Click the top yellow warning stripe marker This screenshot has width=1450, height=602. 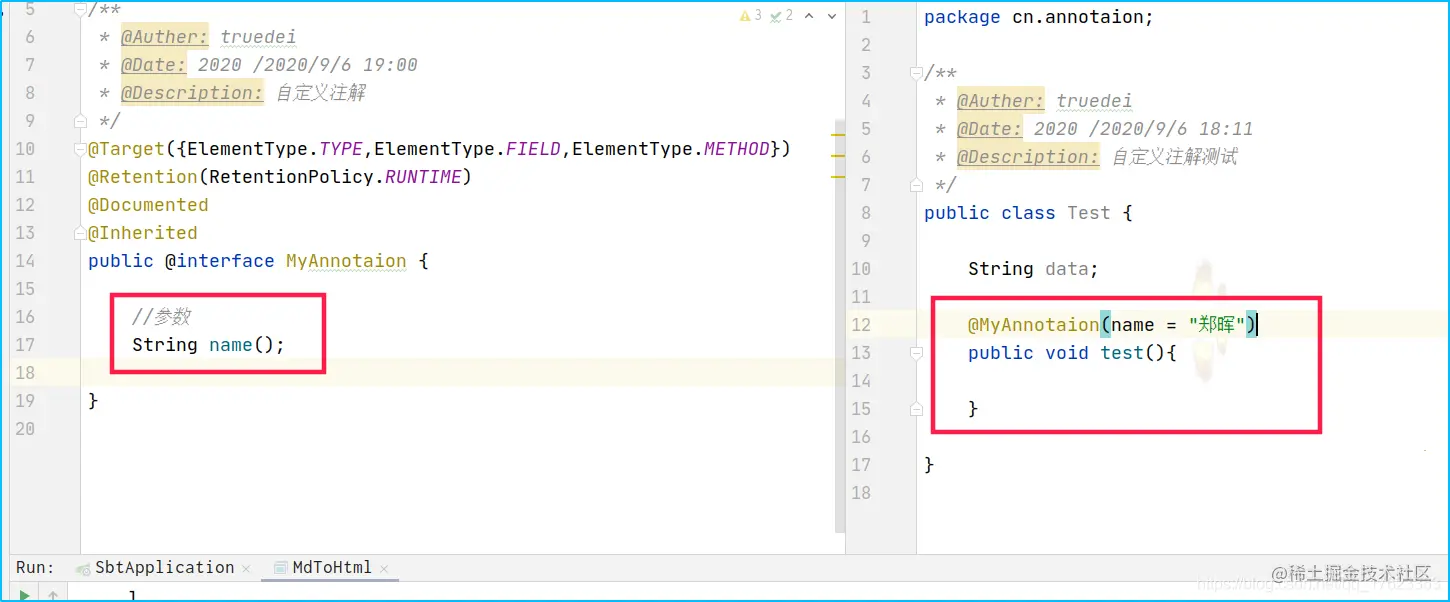(x=838, y=133)
